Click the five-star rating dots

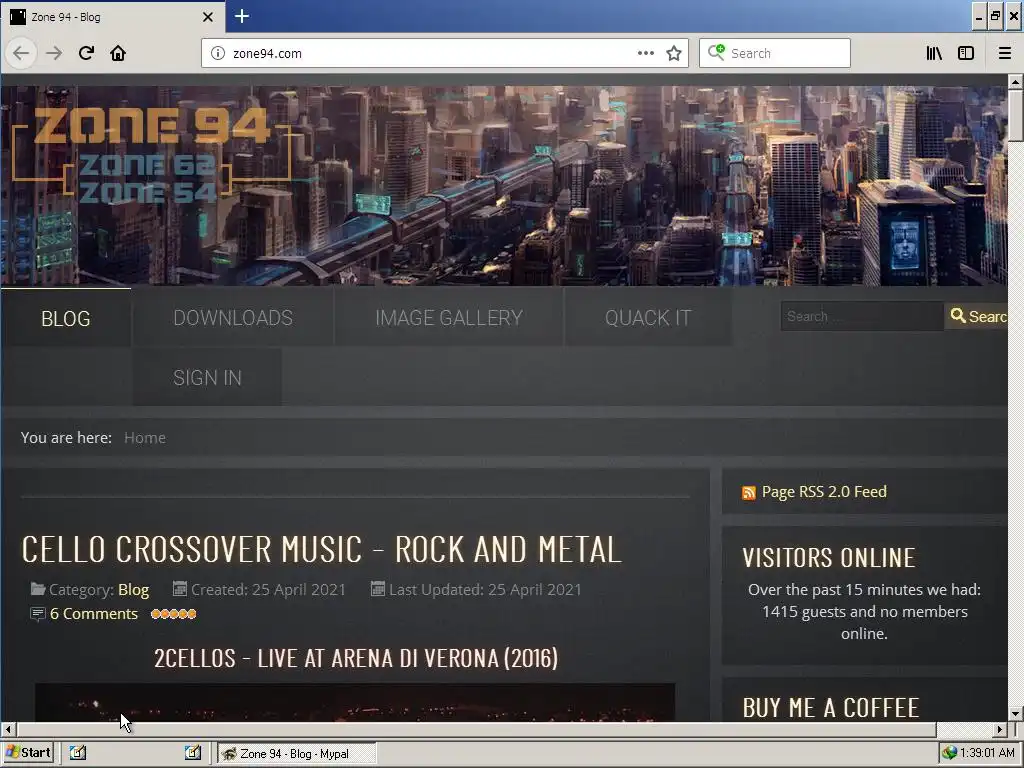(x=173, y=614)
